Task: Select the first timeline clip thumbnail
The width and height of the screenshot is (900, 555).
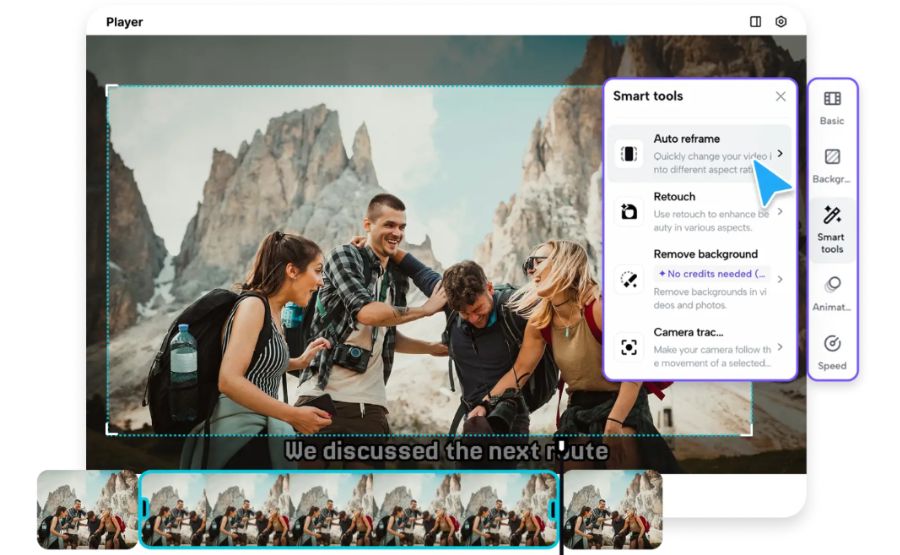Action: click(87, 509)
